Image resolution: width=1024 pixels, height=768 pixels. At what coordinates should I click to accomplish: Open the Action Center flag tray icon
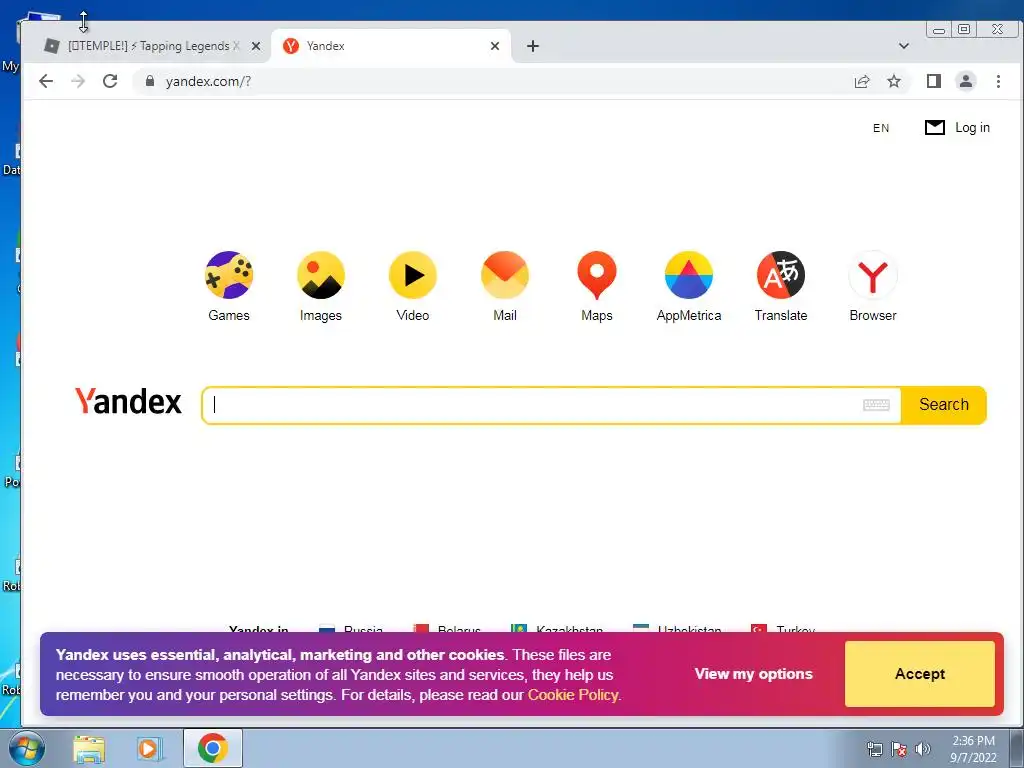[899, 749]
